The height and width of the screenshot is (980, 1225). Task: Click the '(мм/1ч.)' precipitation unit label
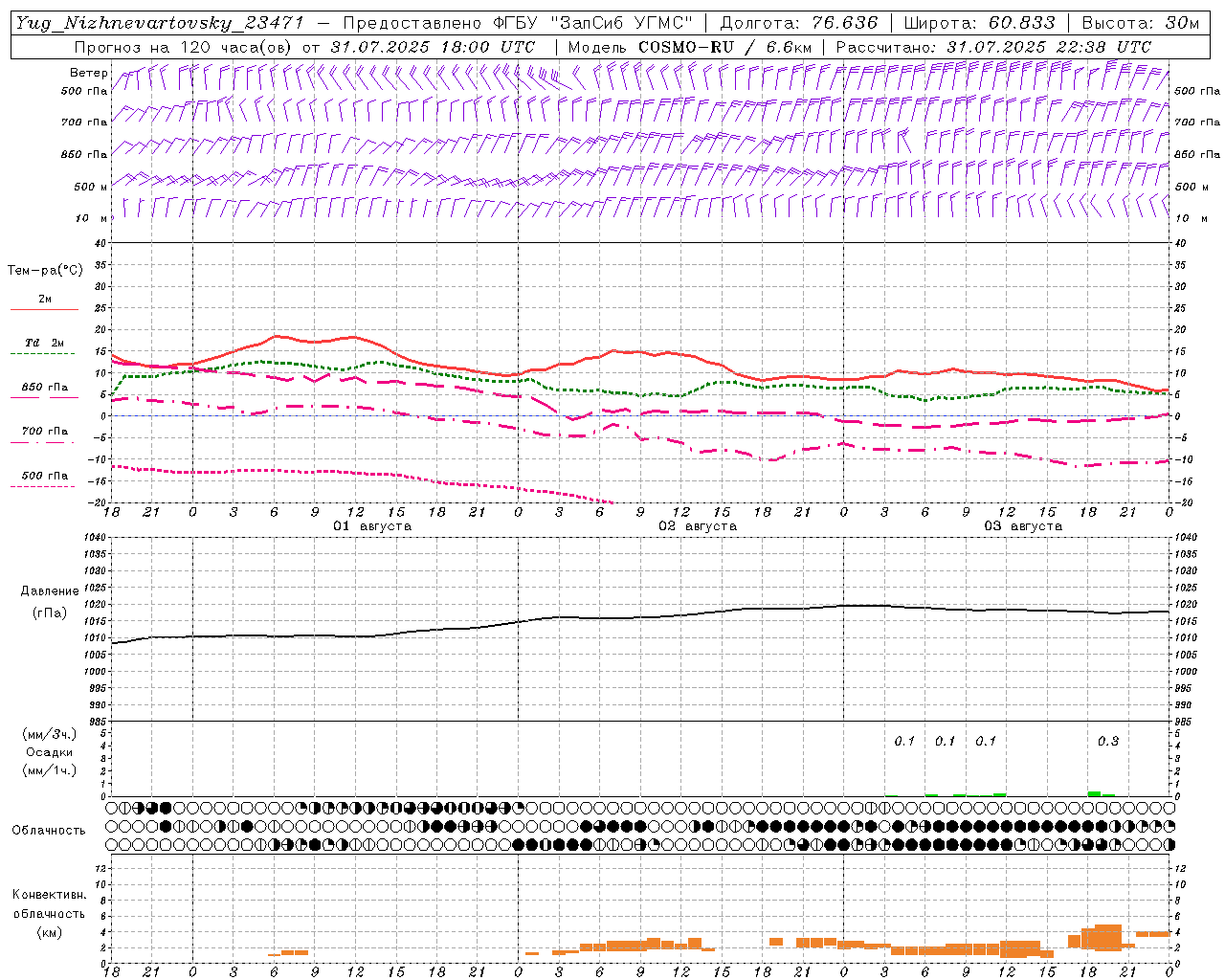(x=50, y=770)
